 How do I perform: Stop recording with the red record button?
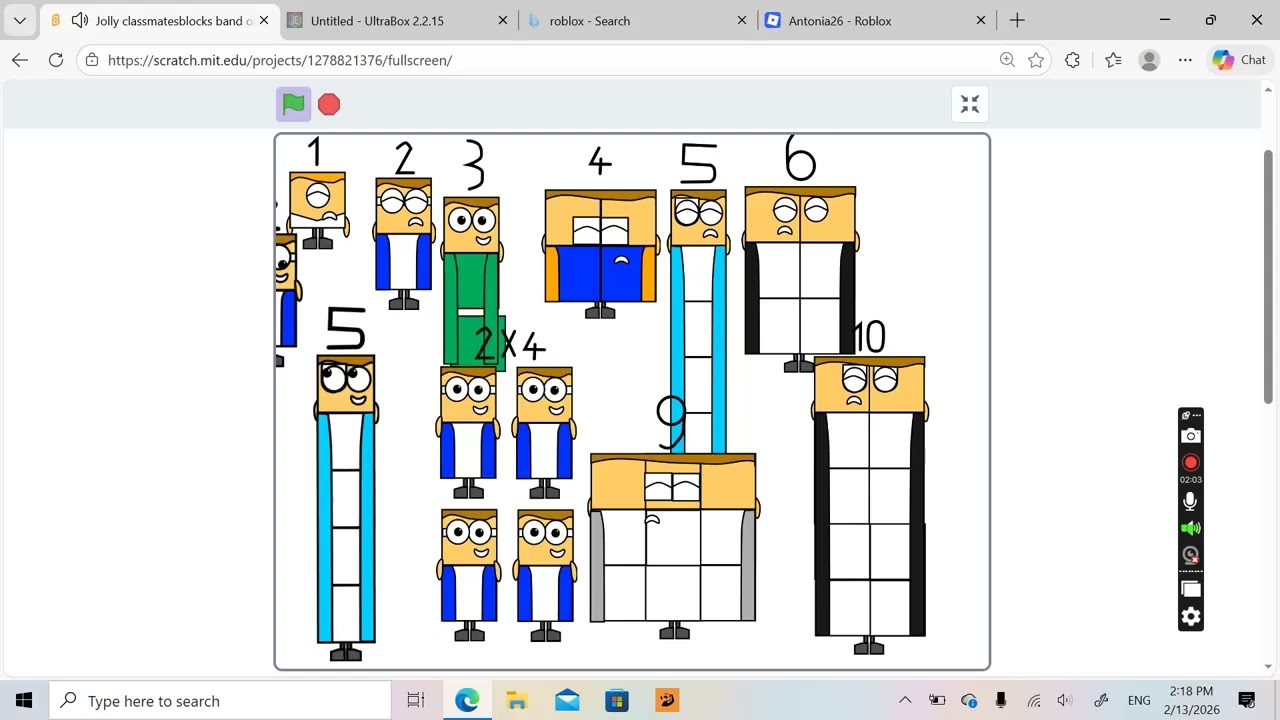click(1190, 462)
